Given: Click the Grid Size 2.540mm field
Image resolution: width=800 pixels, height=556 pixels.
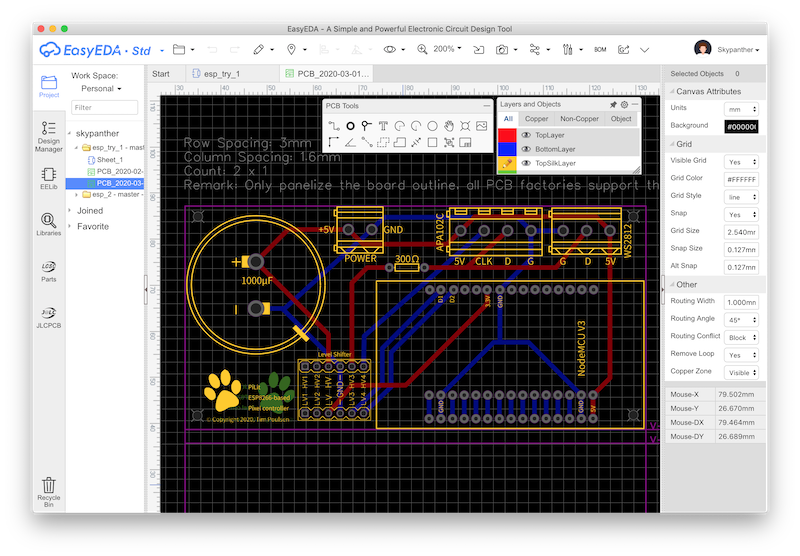Looking at the screenshot, I should 741,232.
